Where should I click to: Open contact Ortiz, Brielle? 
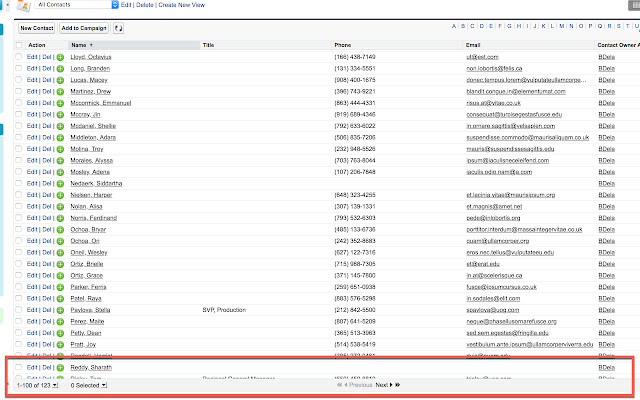pos(87,264)
